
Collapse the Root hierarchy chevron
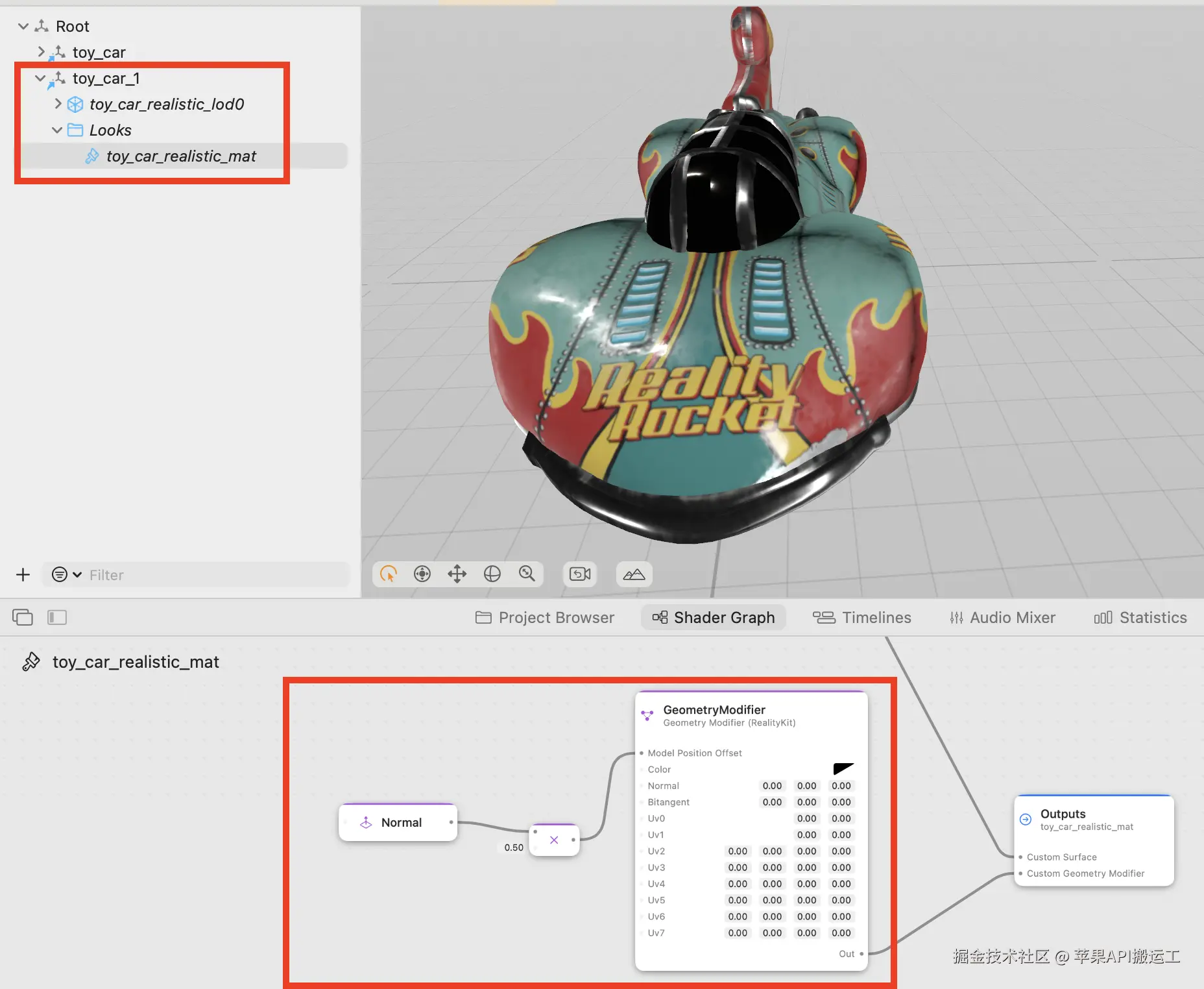[23, 27]
